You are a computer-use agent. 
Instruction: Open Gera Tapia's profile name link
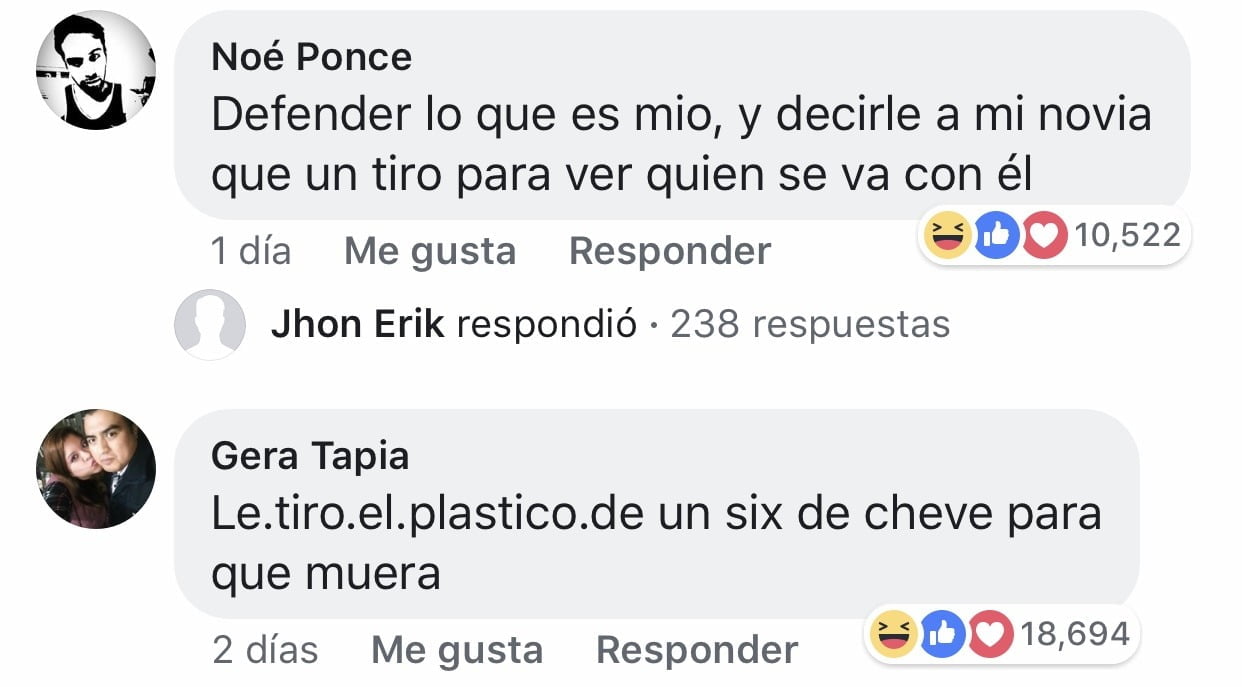coord(310,456)
